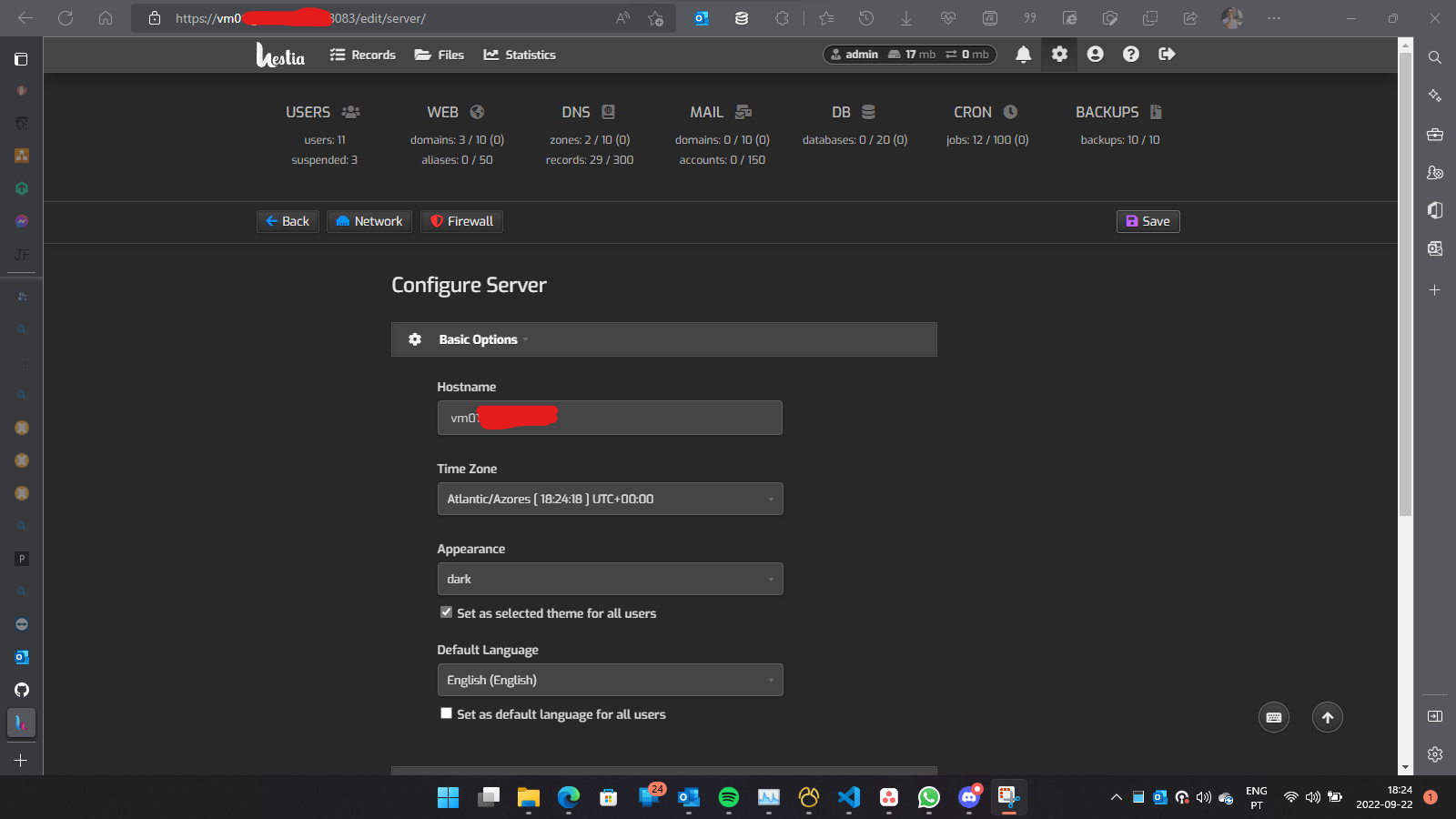Screen dimensions: 1456x819
Task: Open server settings gear icon
Action: pyautogui.click(x=1059, y=55)
